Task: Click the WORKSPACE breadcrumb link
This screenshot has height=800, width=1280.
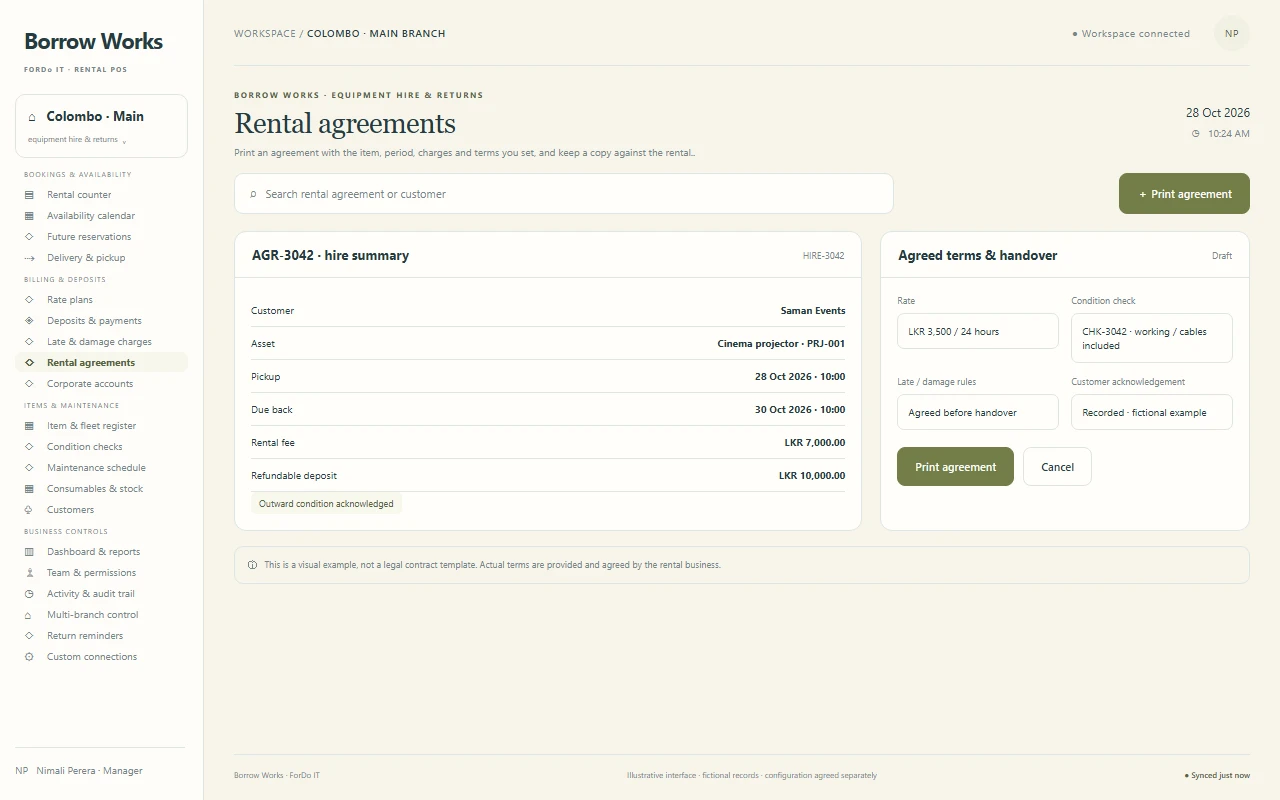Action: (x=265, y=33)
